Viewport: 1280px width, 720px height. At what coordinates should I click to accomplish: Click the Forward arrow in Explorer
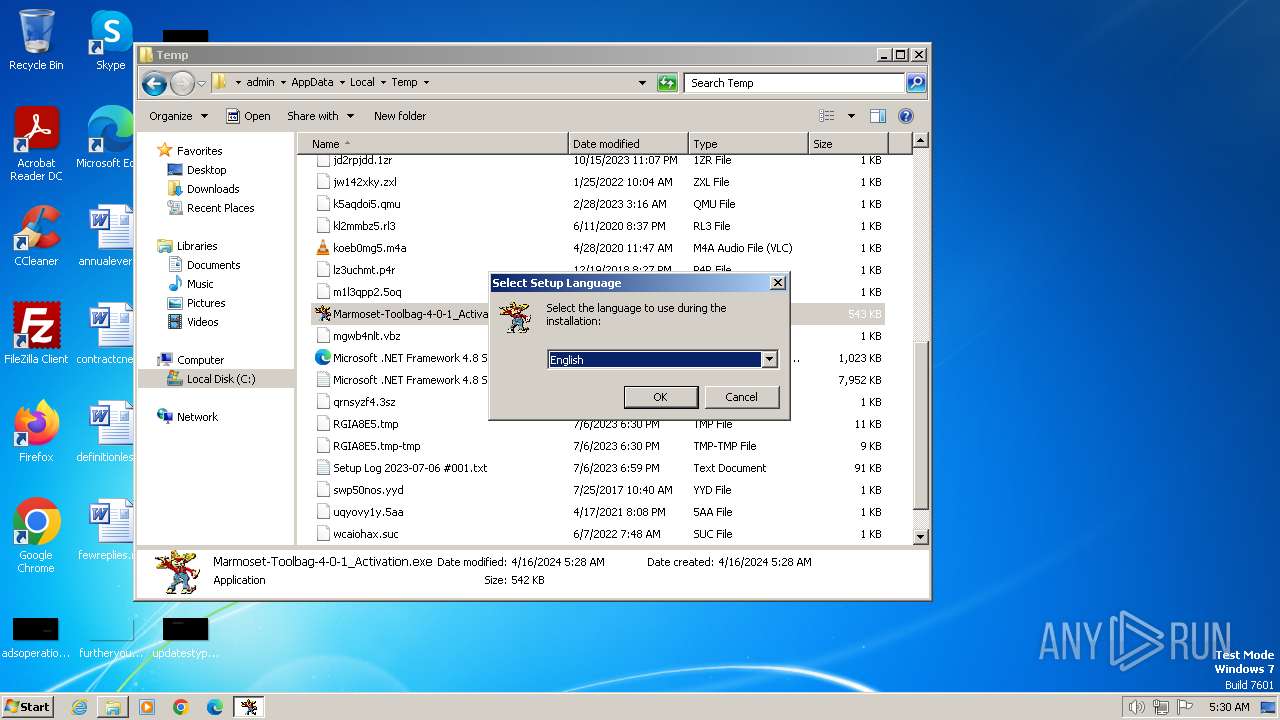pyautogui.click(x=182, y=83)
